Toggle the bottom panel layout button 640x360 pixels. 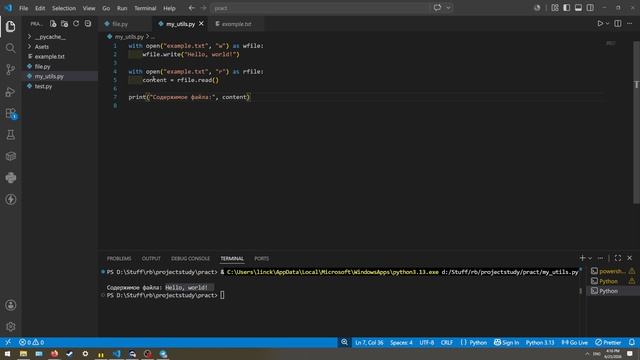pos(578,8)
